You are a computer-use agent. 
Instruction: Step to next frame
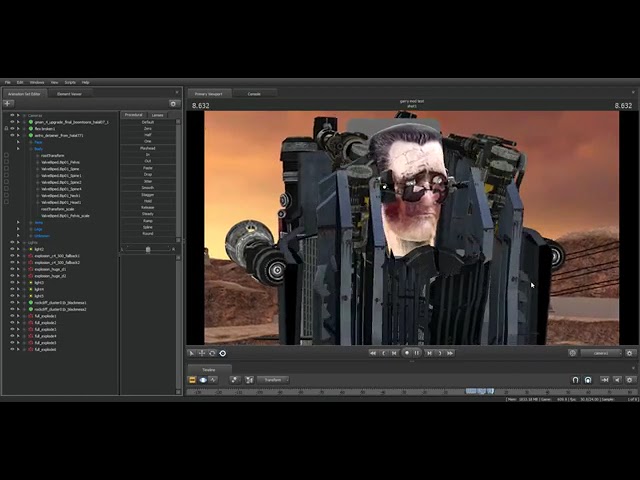tap(440, 353)
